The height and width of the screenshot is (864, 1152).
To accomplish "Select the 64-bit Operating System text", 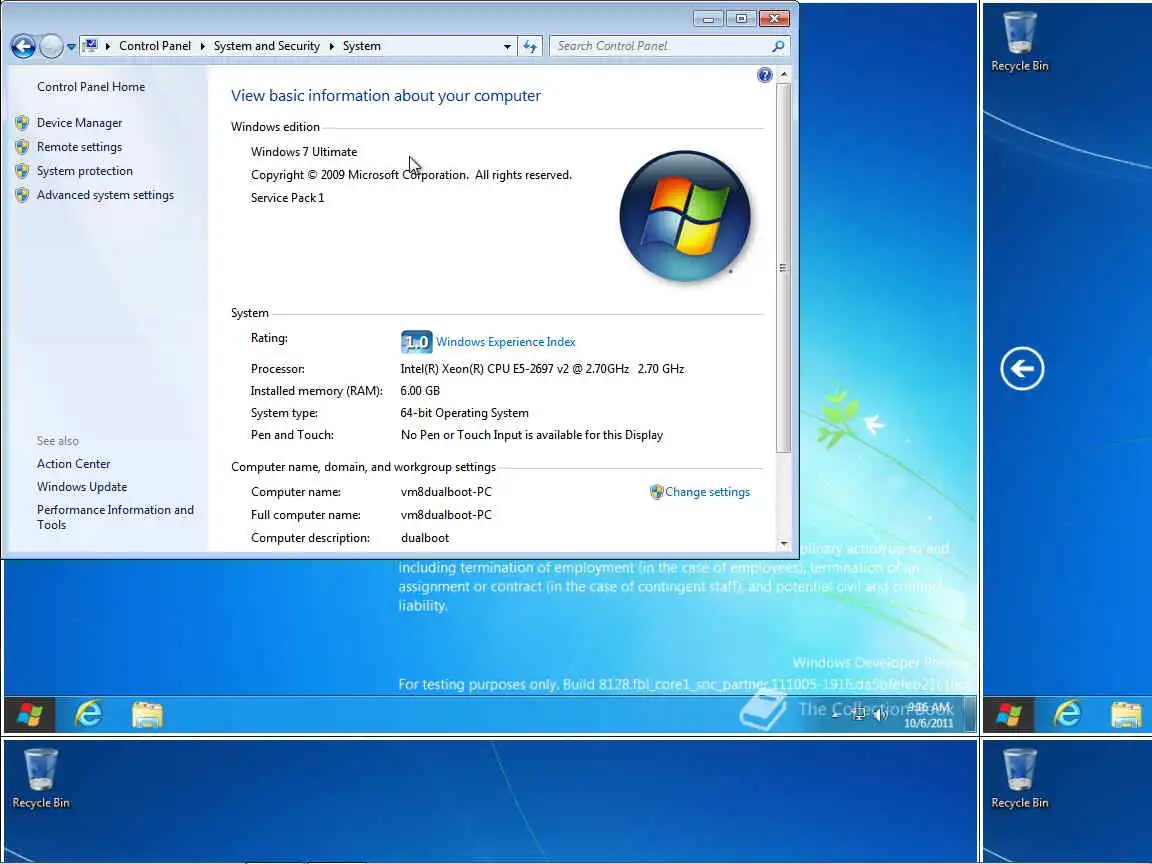I will point(464,413).
